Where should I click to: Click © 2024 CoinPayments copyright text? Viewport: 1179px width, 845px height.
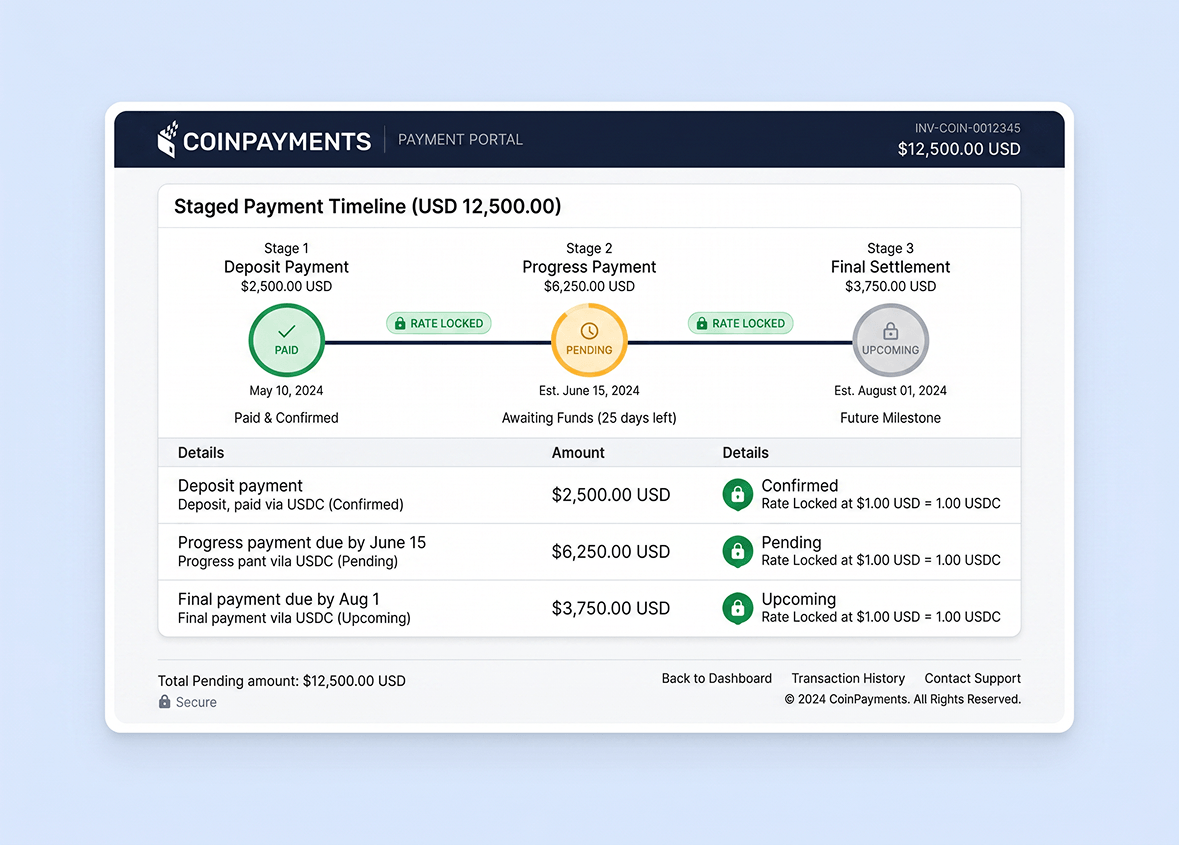pos(902,699)
